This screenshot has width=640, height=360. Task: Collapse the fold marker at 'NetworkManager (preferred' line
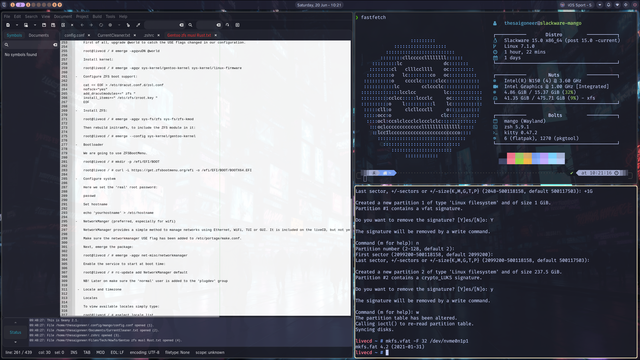76,221
